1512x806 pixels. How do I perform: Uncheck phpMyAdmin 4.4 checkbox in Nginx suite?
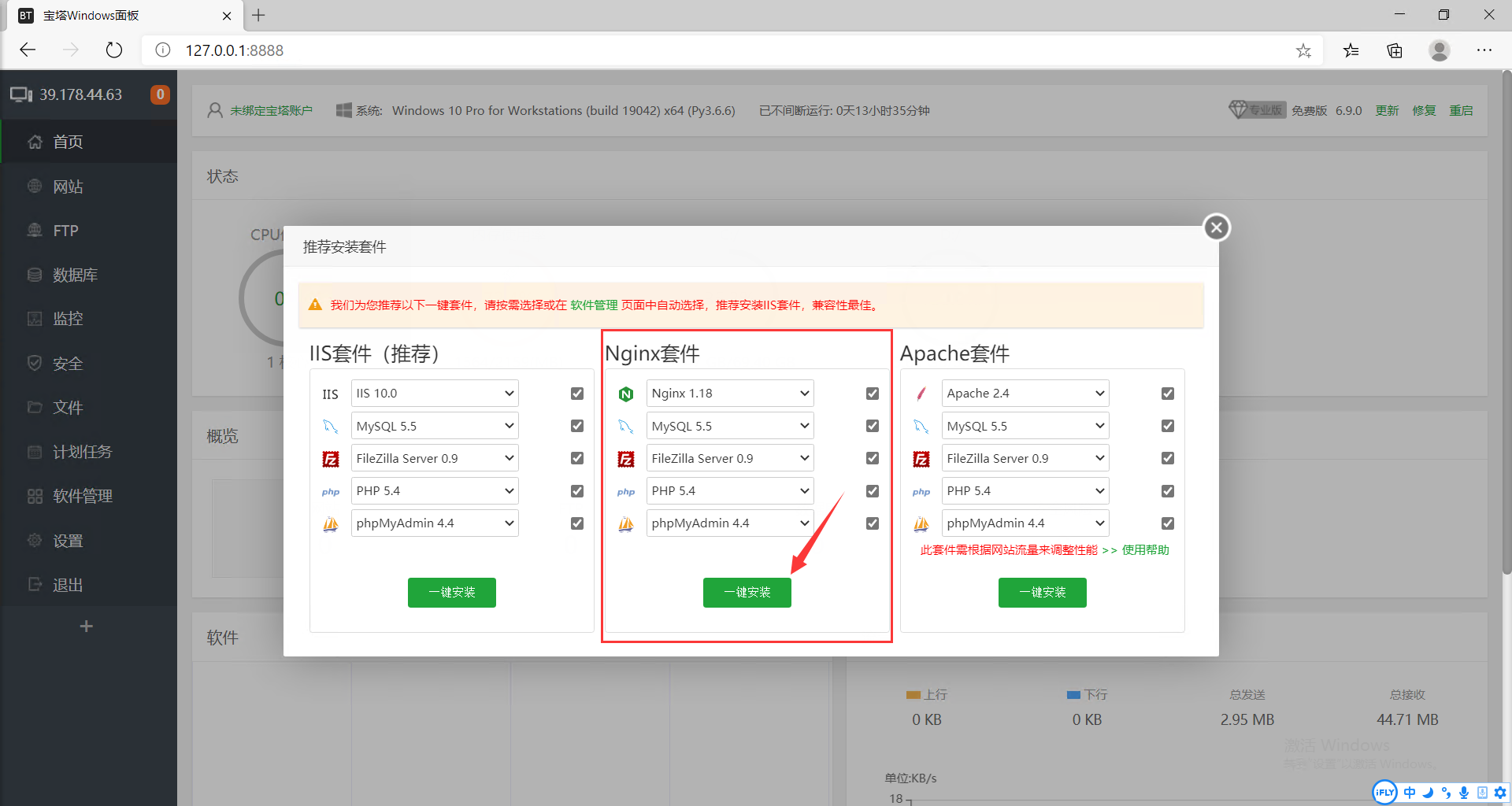[x=873, y=523]
